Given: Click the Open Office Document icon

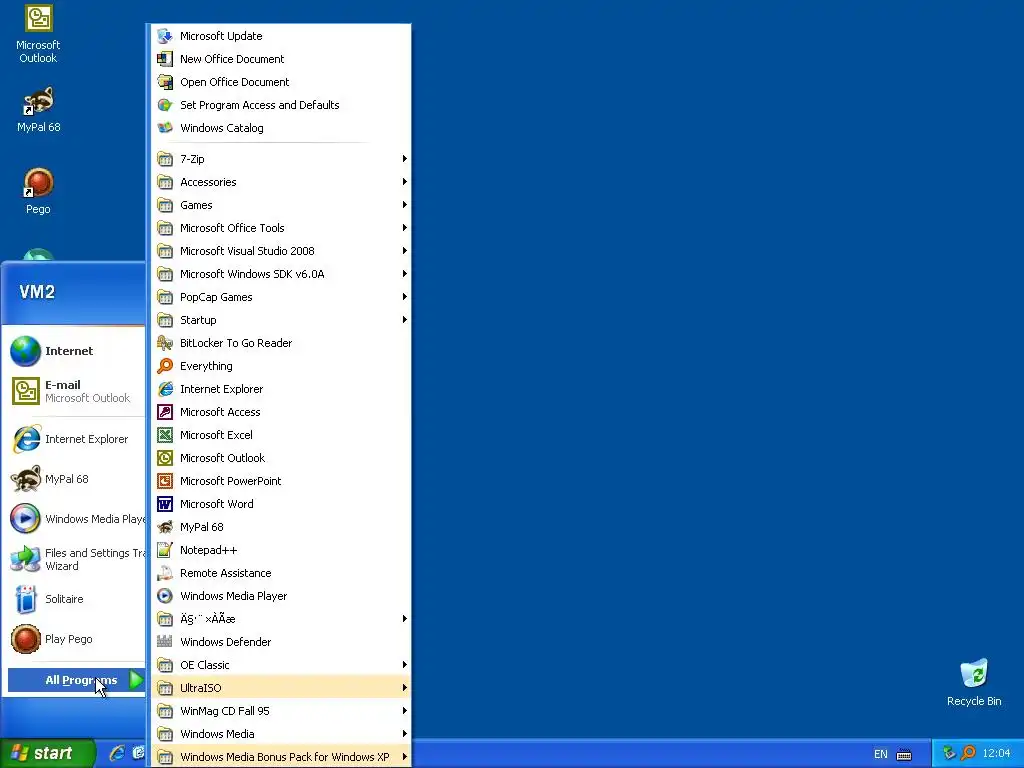Looking at the screenshot, I should tap(165, 82).
